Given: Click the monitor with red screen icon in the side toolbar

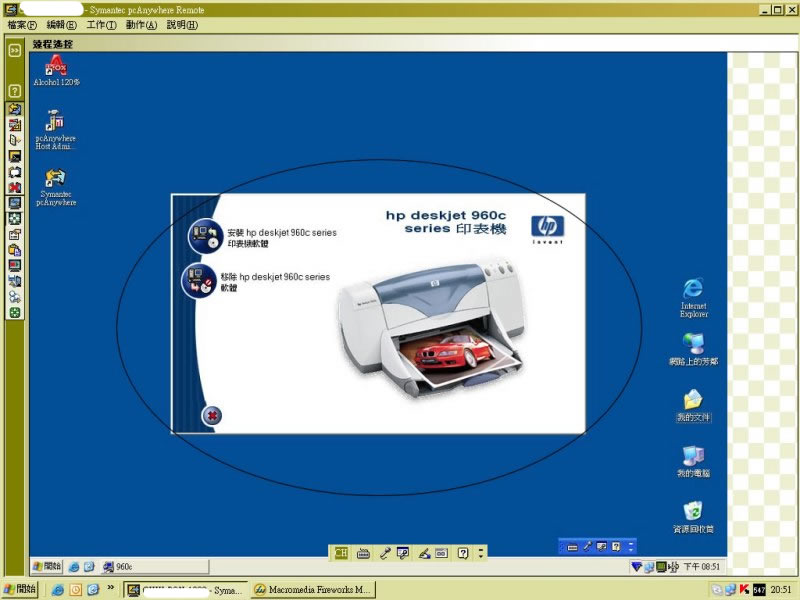Looking at the screenshot, I should [15, 265].
